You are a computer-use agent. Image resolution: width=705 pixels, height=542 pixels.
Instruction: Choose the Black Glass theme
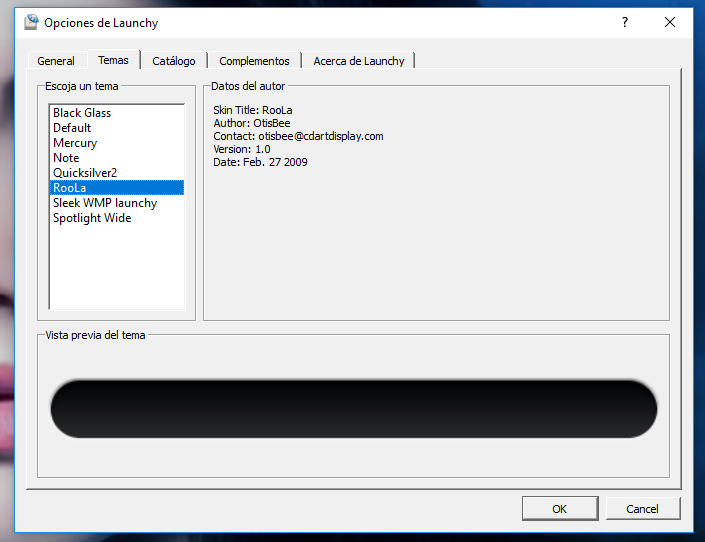click(x=117, y=113)
